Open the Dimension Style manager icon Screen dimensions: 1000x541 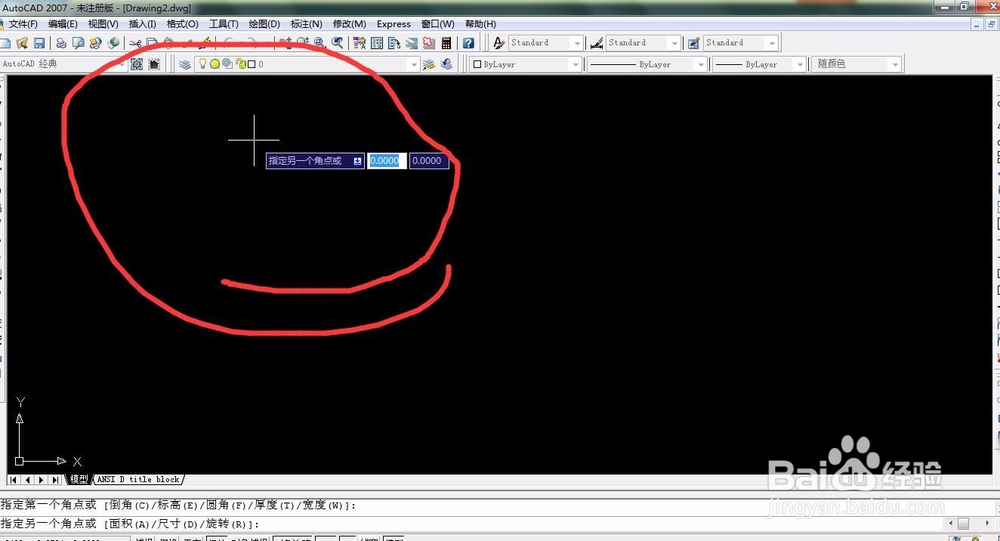tap(596, 43)
